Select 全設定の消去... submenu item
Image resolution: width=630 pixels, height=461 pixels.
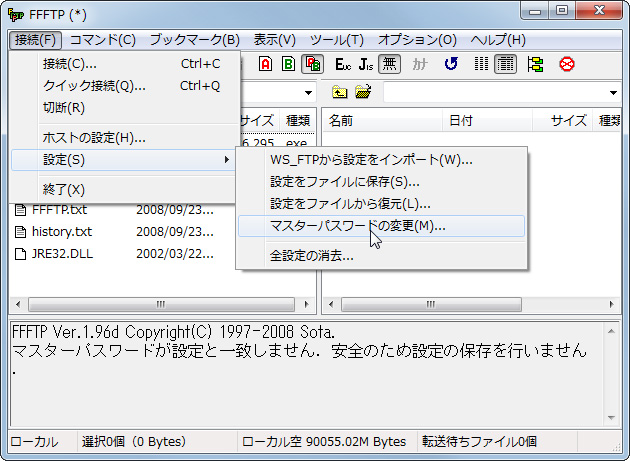(x=381, y=256)
